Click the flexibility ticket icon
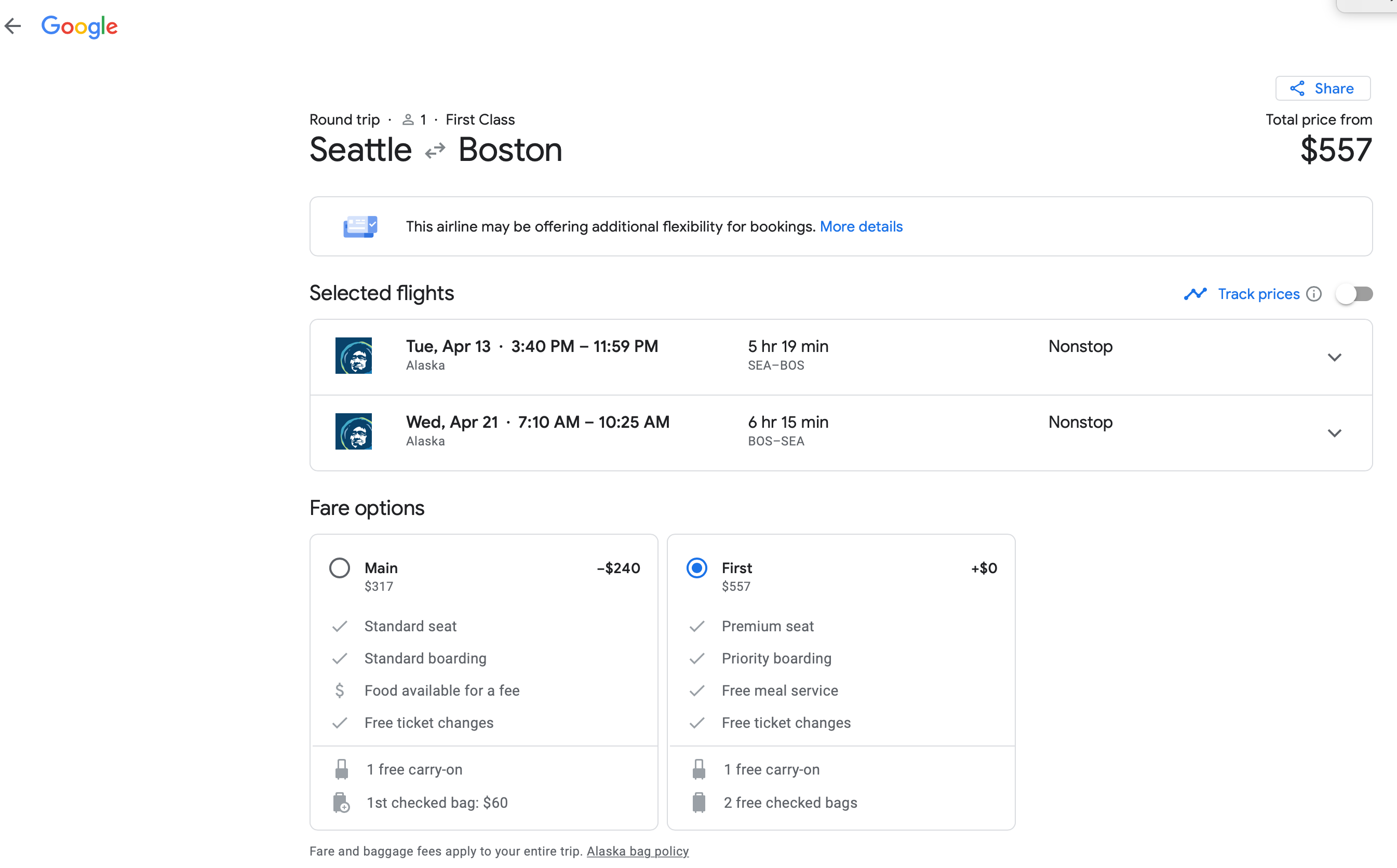 click(x=360, y=226)
